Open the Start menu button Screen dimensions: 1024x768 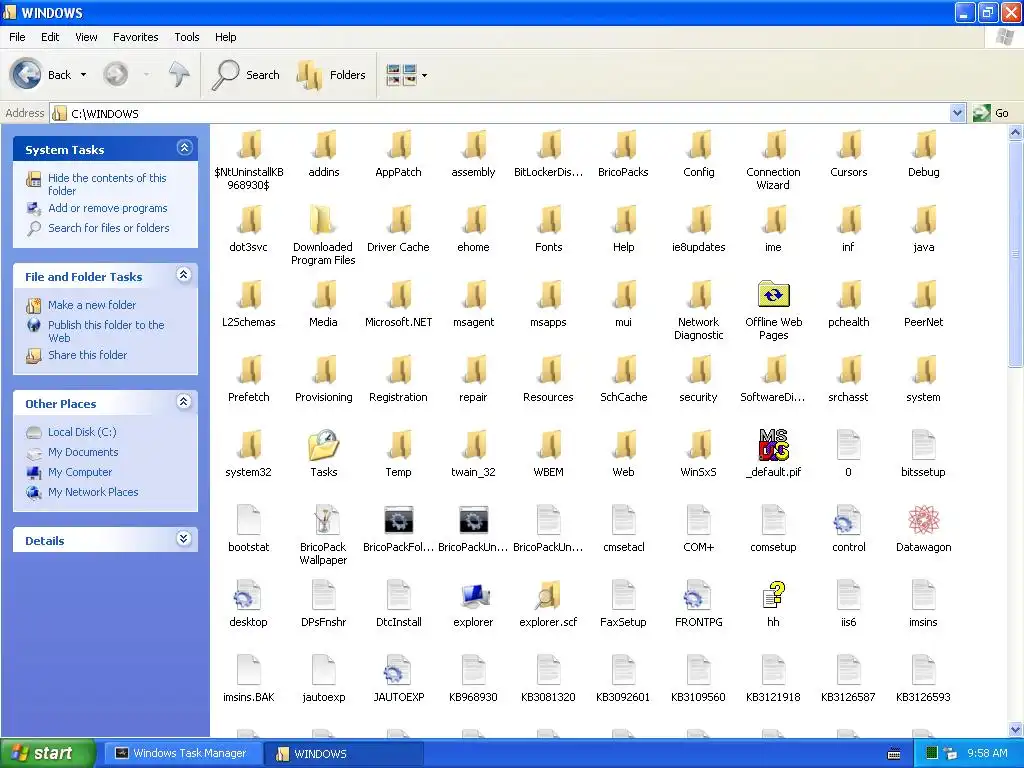click(48, 753)
